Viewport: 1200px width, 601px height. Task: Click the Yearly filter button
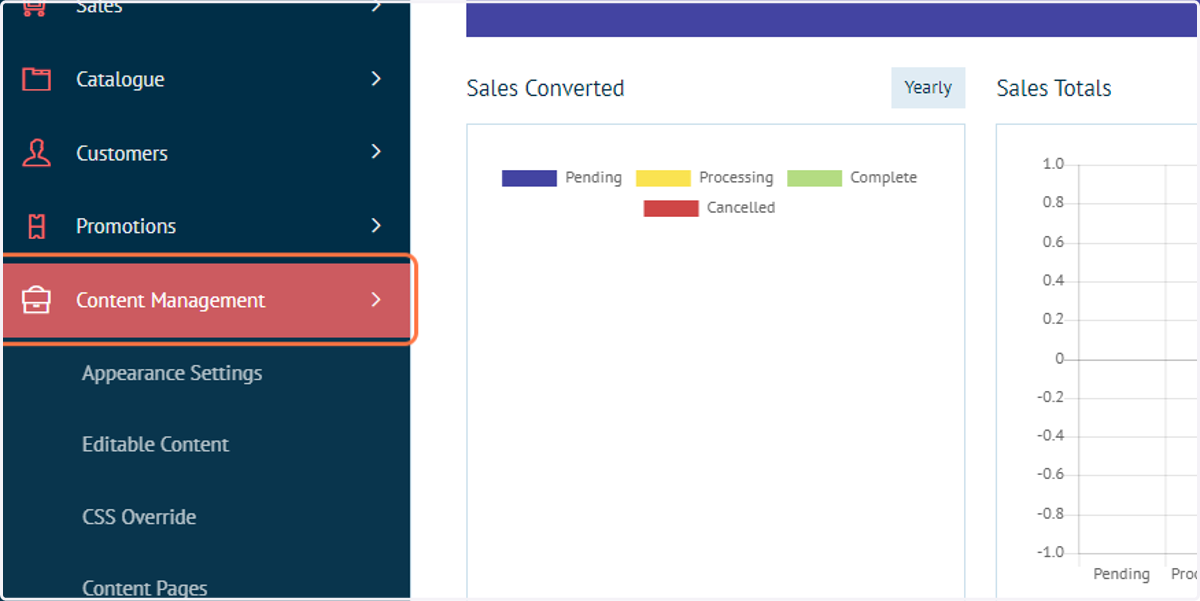pyautogui.click(x=928, y=88)
